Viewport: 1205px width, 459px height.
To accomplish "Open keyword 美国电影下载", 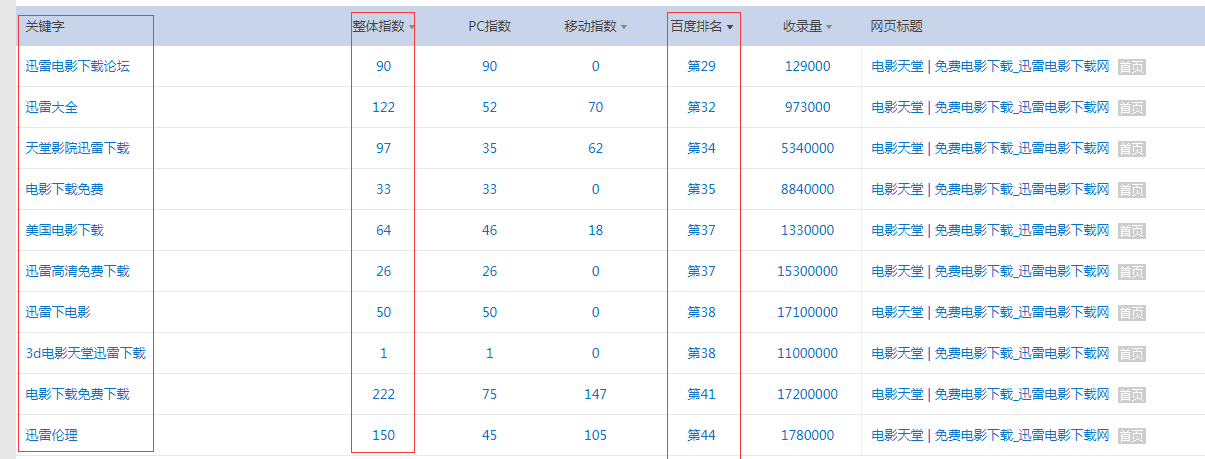I will [64, 230].
